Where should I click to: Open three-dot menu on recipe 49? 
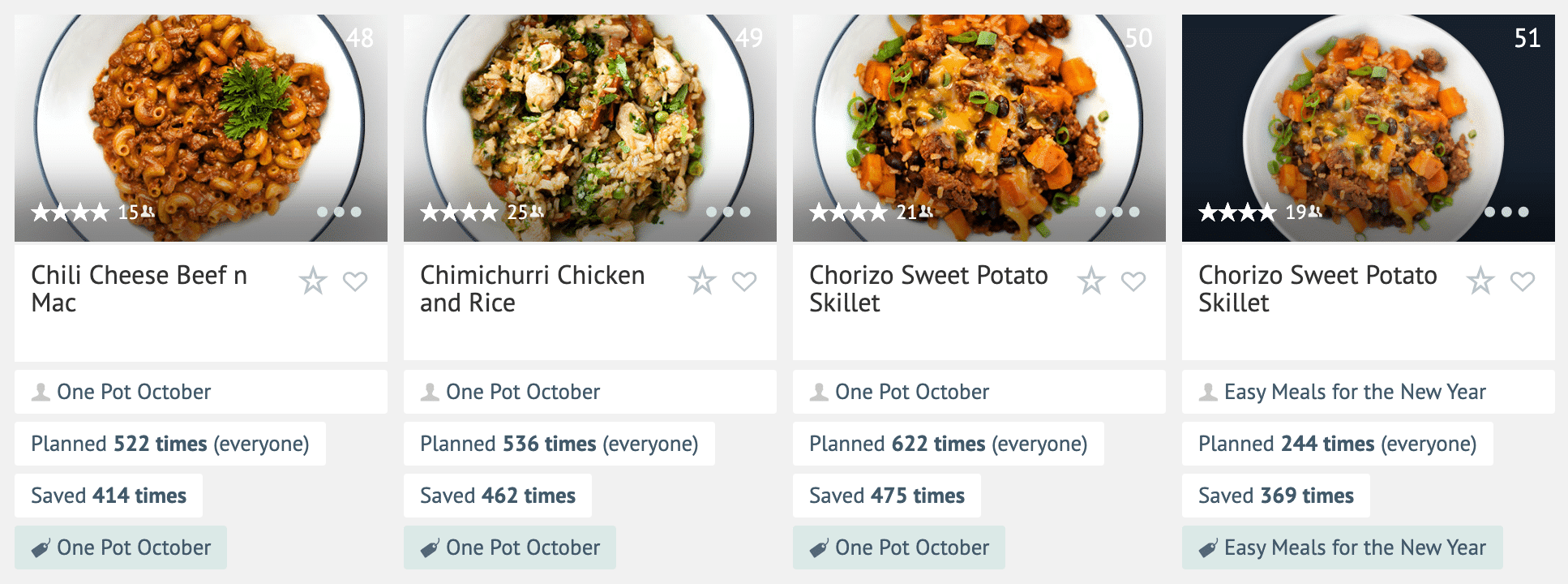728,212
